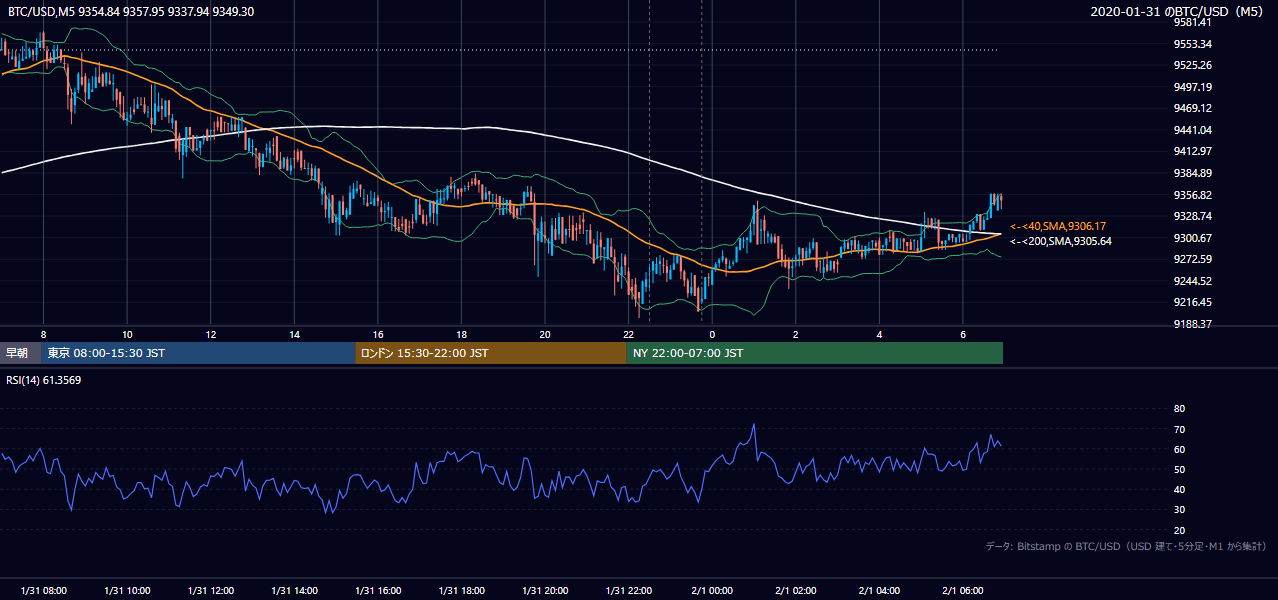
Task: Click the <-<40,SMA,9306.17 label
Action: pos(1058,226)
